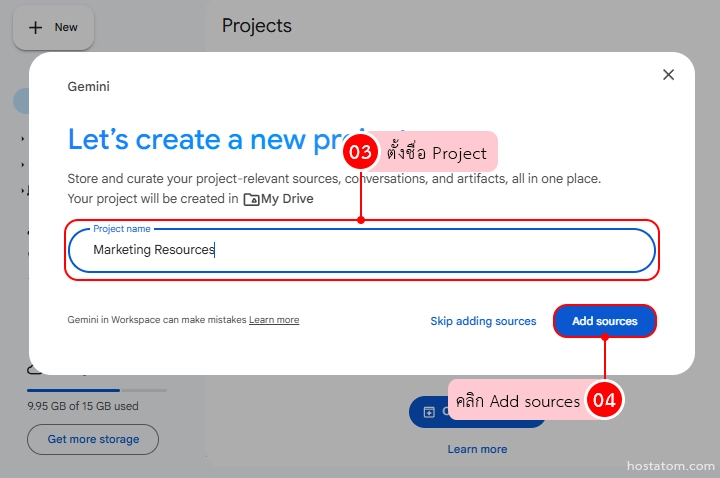Click the "9.95 GB of 15 GB used" text
The image size is (720, 478).
click(x=83, y=406)
